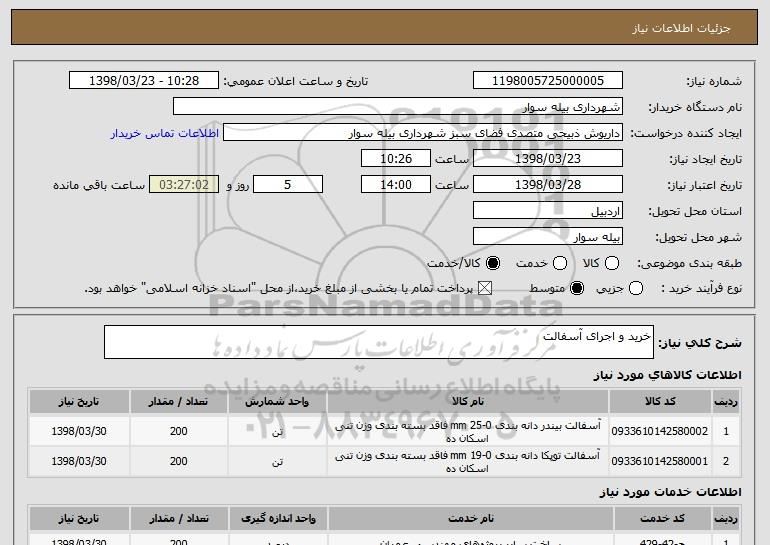Click the validity date field 1398/03/28

pyautogui.click(x=548, y=185)
